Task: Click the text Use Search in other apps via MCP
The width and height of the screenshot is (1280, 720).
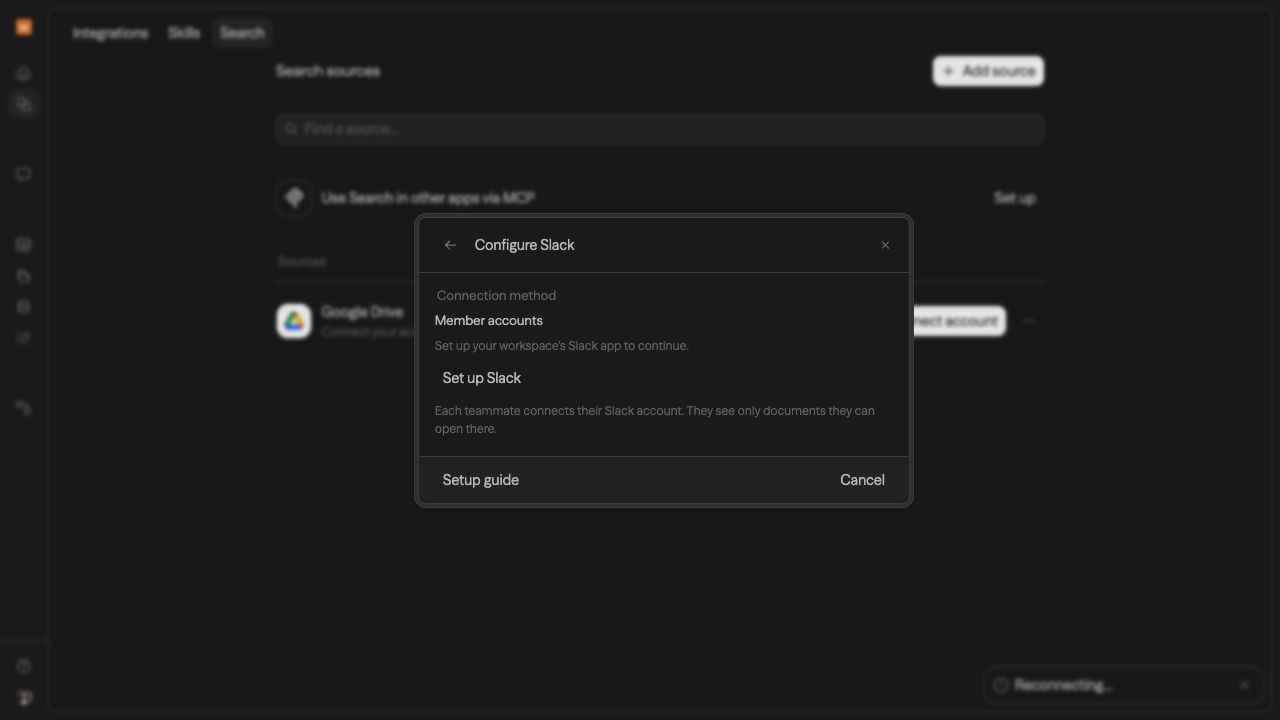Action: tap(428, 198)
